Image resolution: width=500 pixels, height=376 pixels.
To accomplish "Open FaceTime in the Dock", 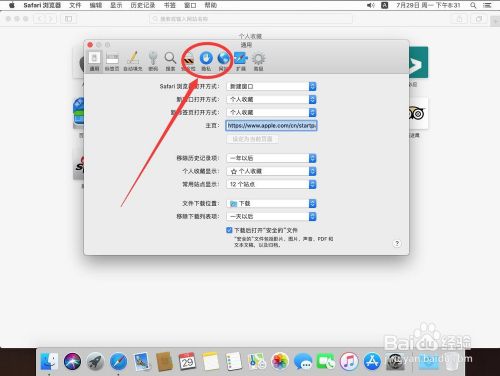I will click(x=326, y=361).
